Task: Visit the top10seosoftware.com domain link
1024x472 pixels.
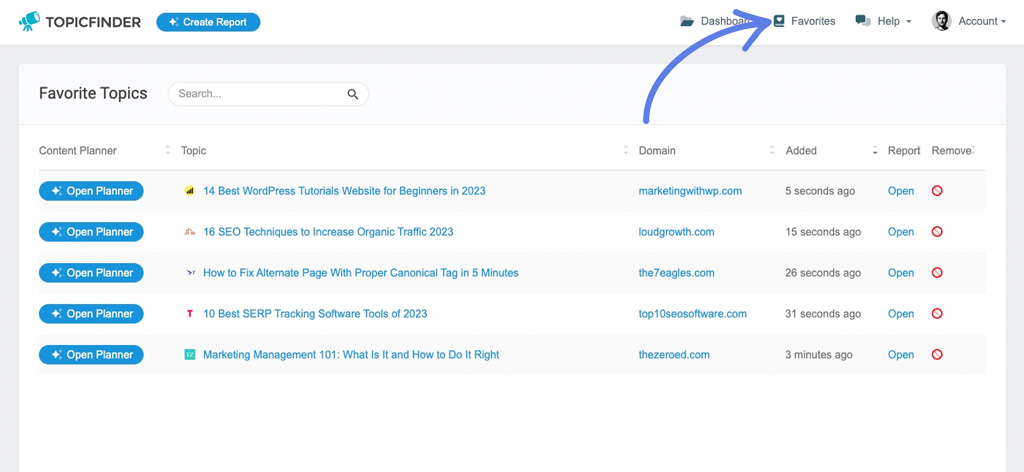Action: (692, 314)
